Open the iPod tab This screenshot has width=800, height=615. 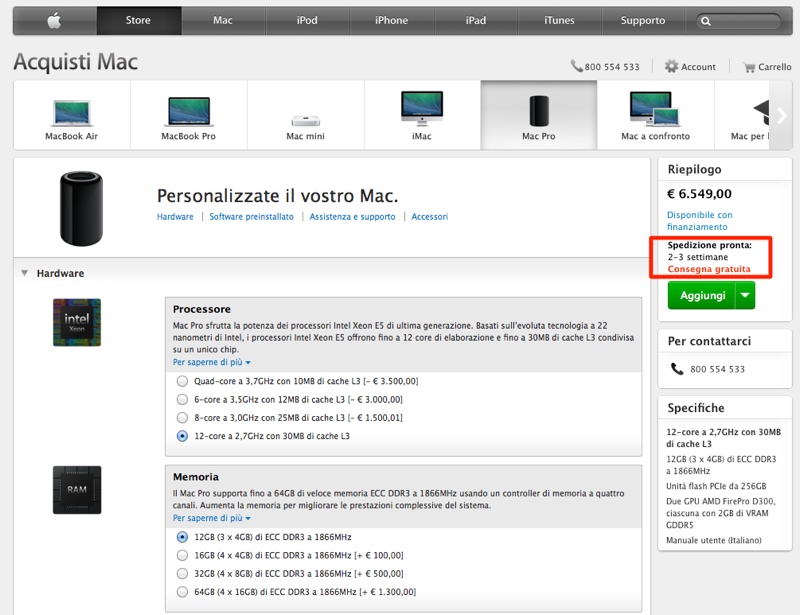click(307, 20)
